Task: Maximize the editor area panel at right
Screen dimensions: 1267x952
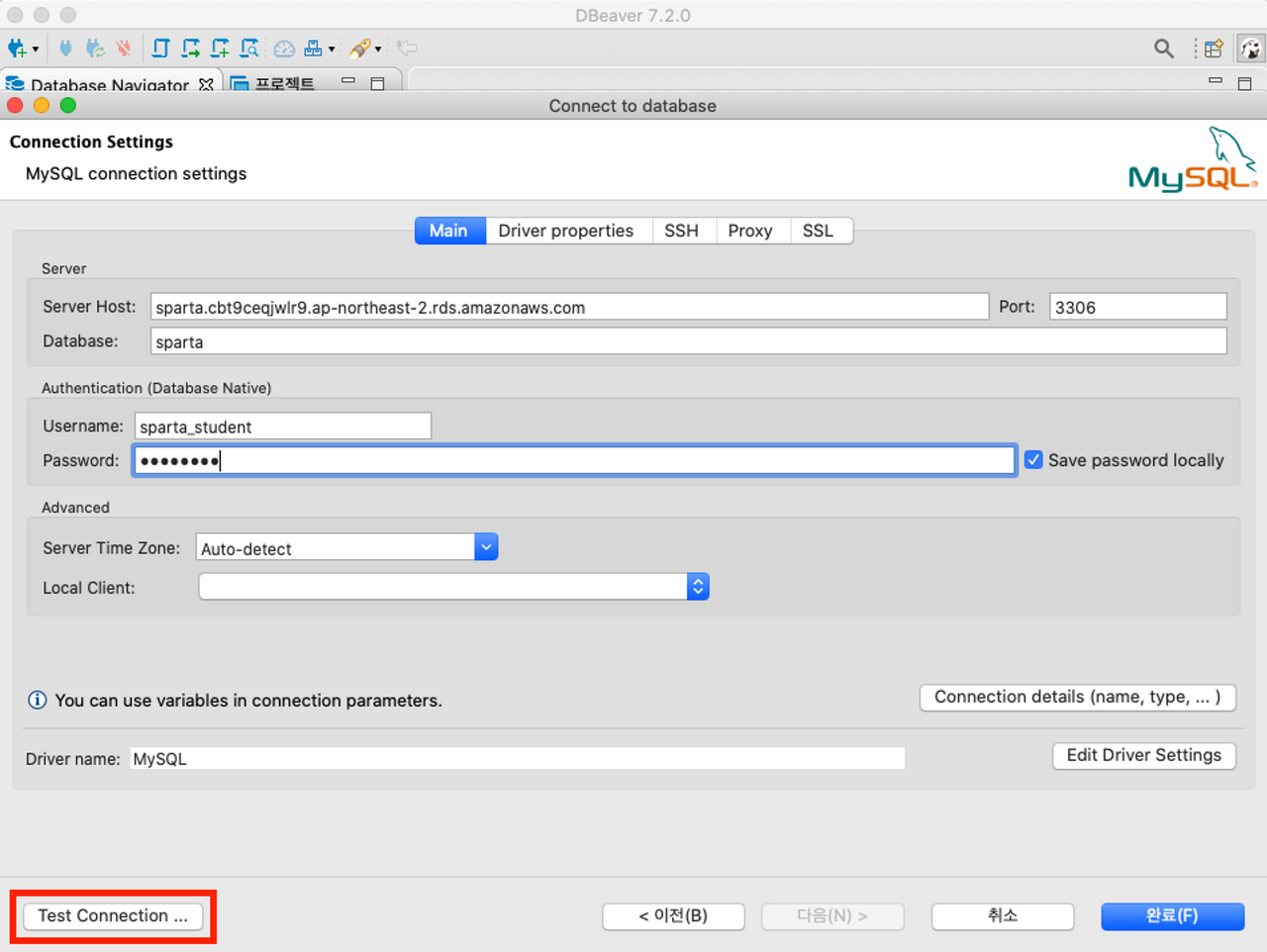Action: click(x=1245, y=83)
